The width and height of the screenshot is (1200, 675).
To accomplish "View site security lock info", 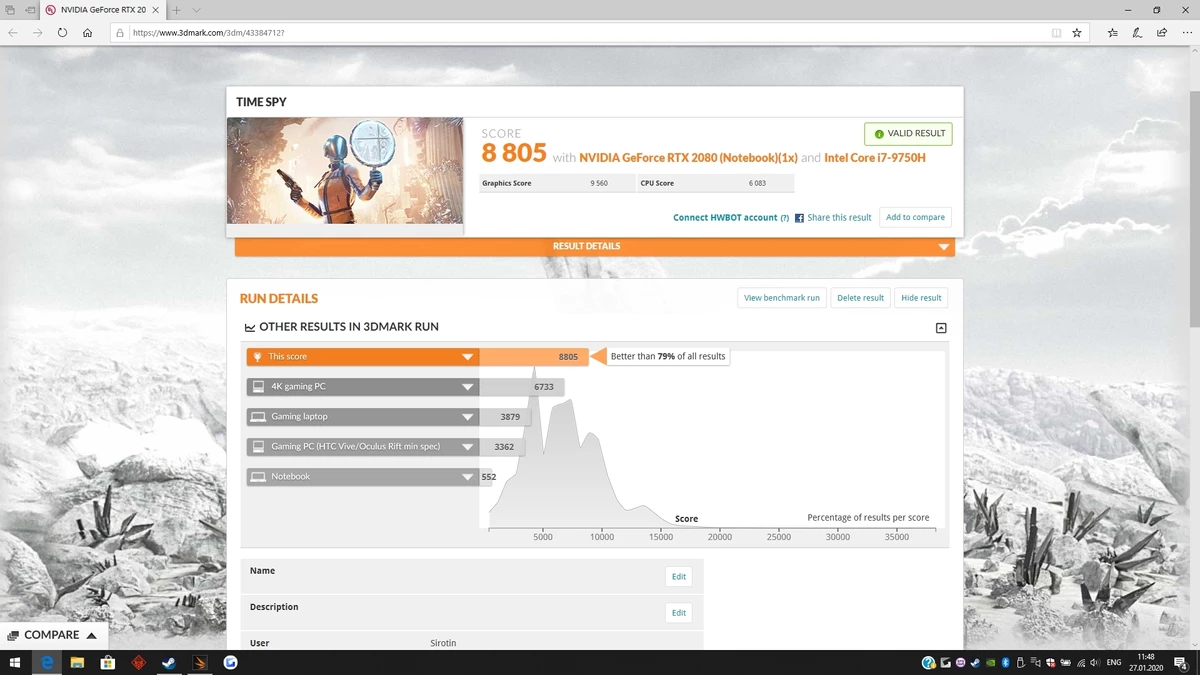I will click(120, 32).
